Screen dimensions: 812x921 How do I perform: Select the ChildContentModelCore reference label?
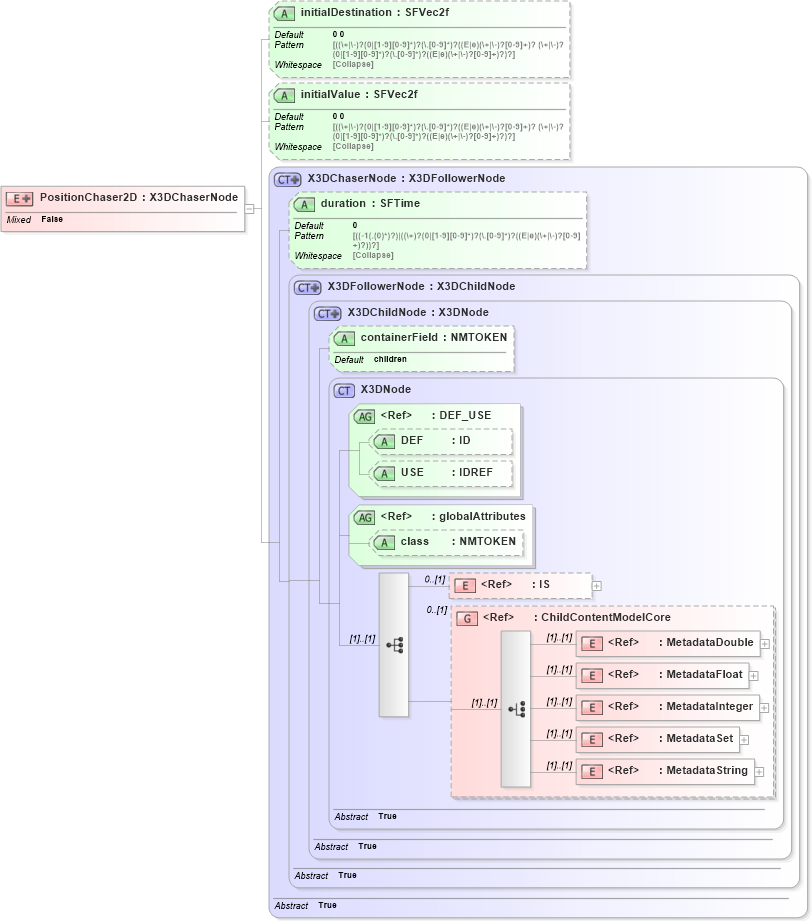[576, 617]
